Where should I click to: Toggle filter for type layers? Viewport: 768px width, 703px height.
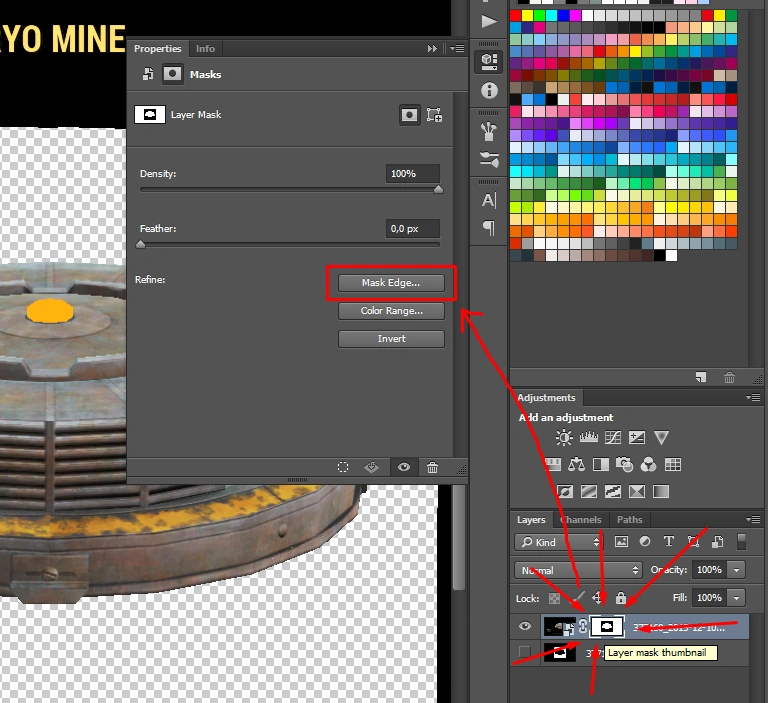pos(669,541)
